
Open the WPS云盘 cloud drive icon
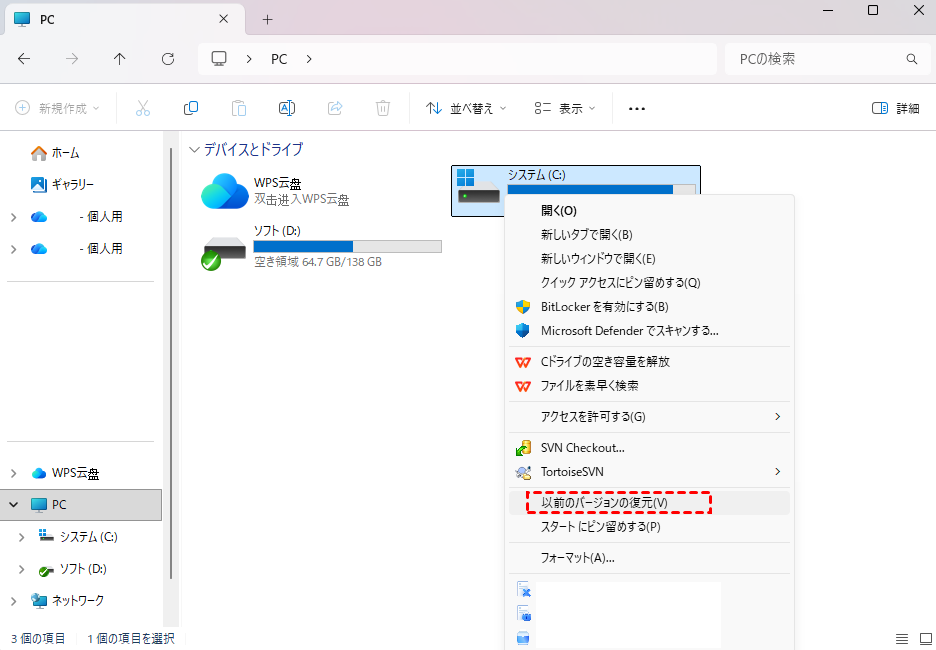coord(225,191)
